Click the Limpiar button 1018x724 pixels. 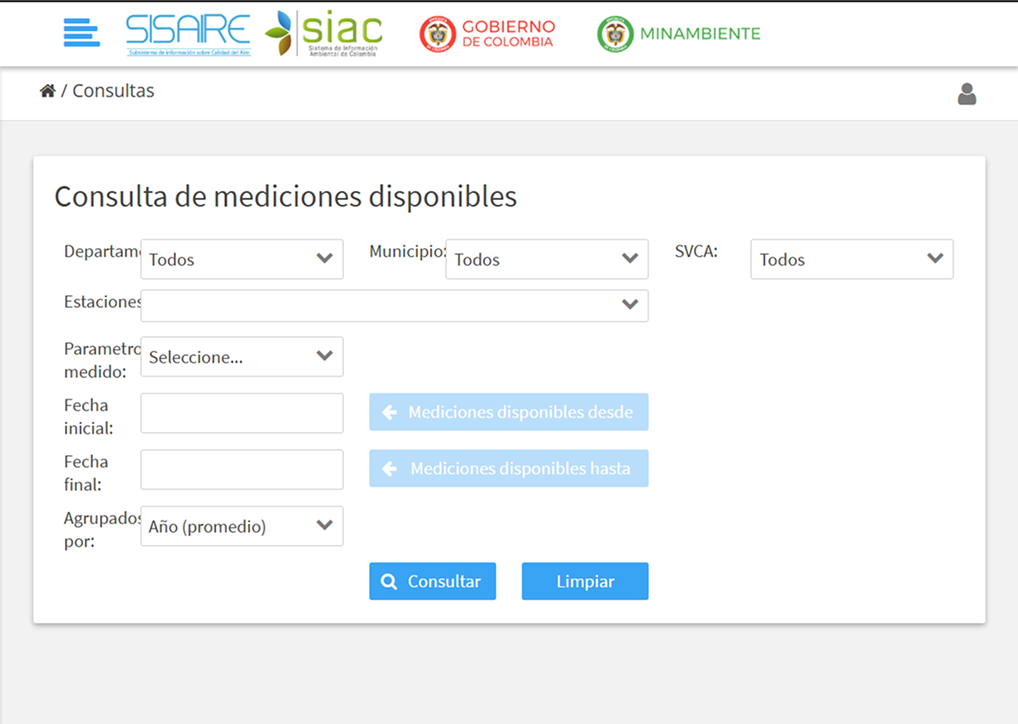(585, 581)
